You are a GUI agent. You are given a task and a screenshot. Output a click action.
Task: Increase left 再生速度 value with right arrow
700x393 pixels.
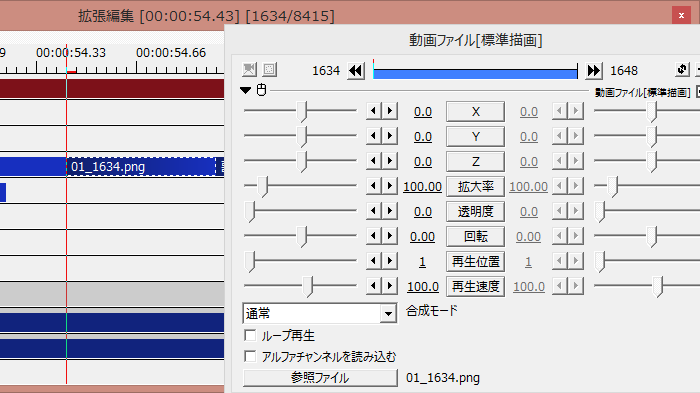click(x=390, y=286)
